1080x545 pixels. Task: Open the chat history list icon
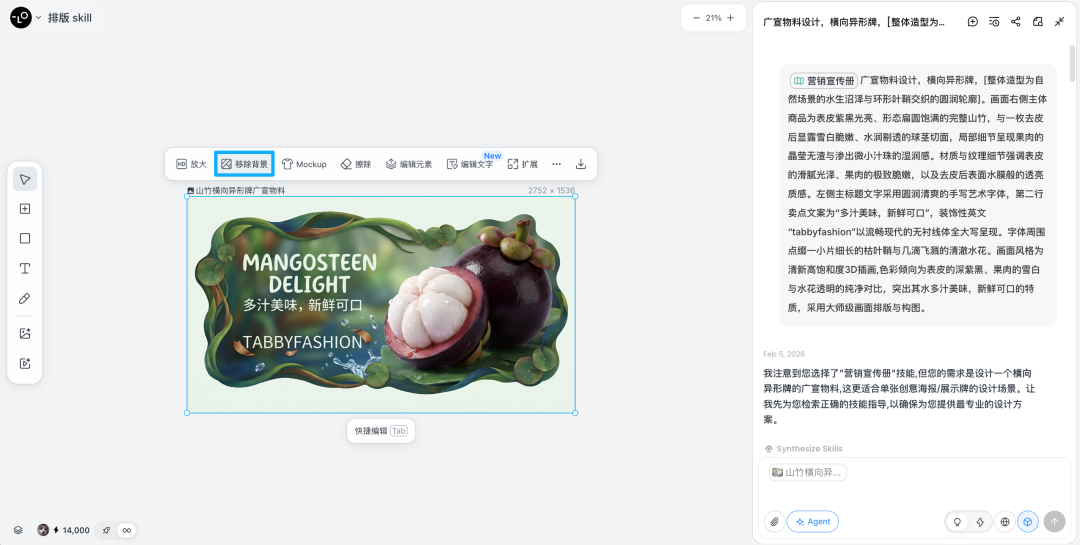pos(994,22)
